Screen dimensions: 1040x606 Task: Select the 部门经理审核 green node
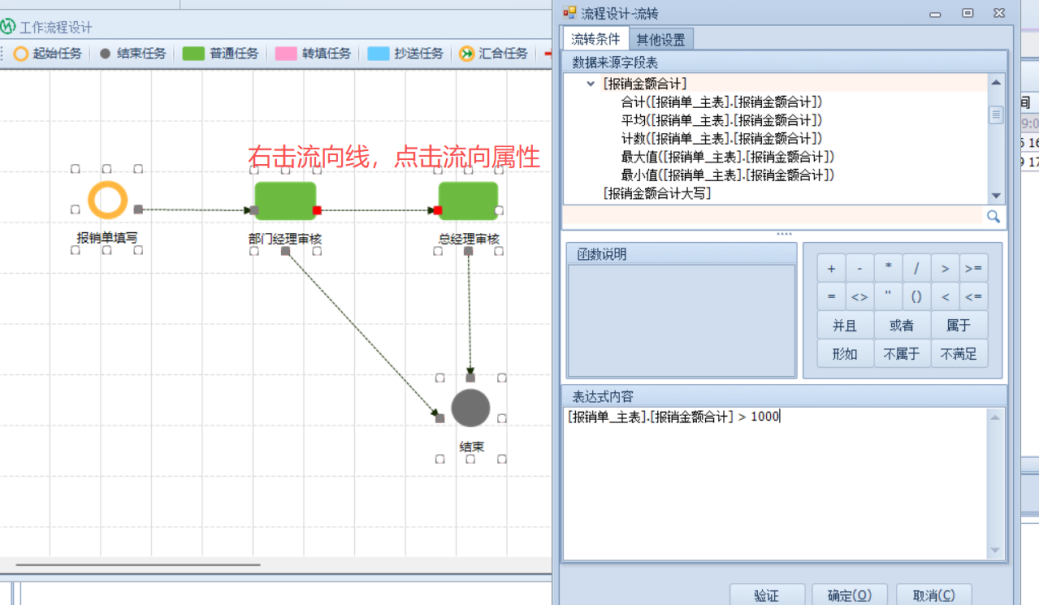[285, 201]
